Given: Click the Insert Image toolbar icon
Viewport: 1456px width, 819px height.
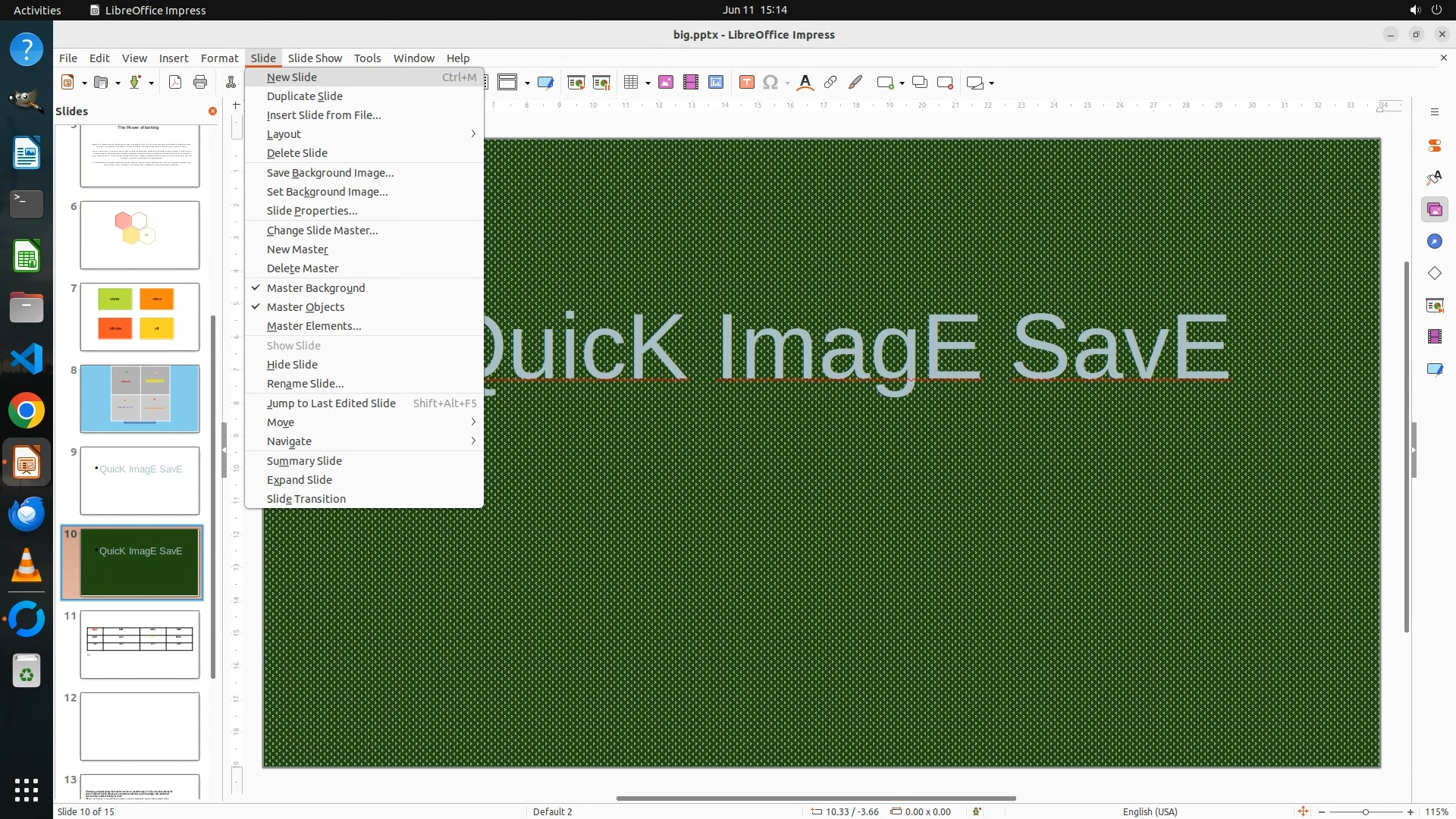Looking at the screenshot, I should [666, 83].
